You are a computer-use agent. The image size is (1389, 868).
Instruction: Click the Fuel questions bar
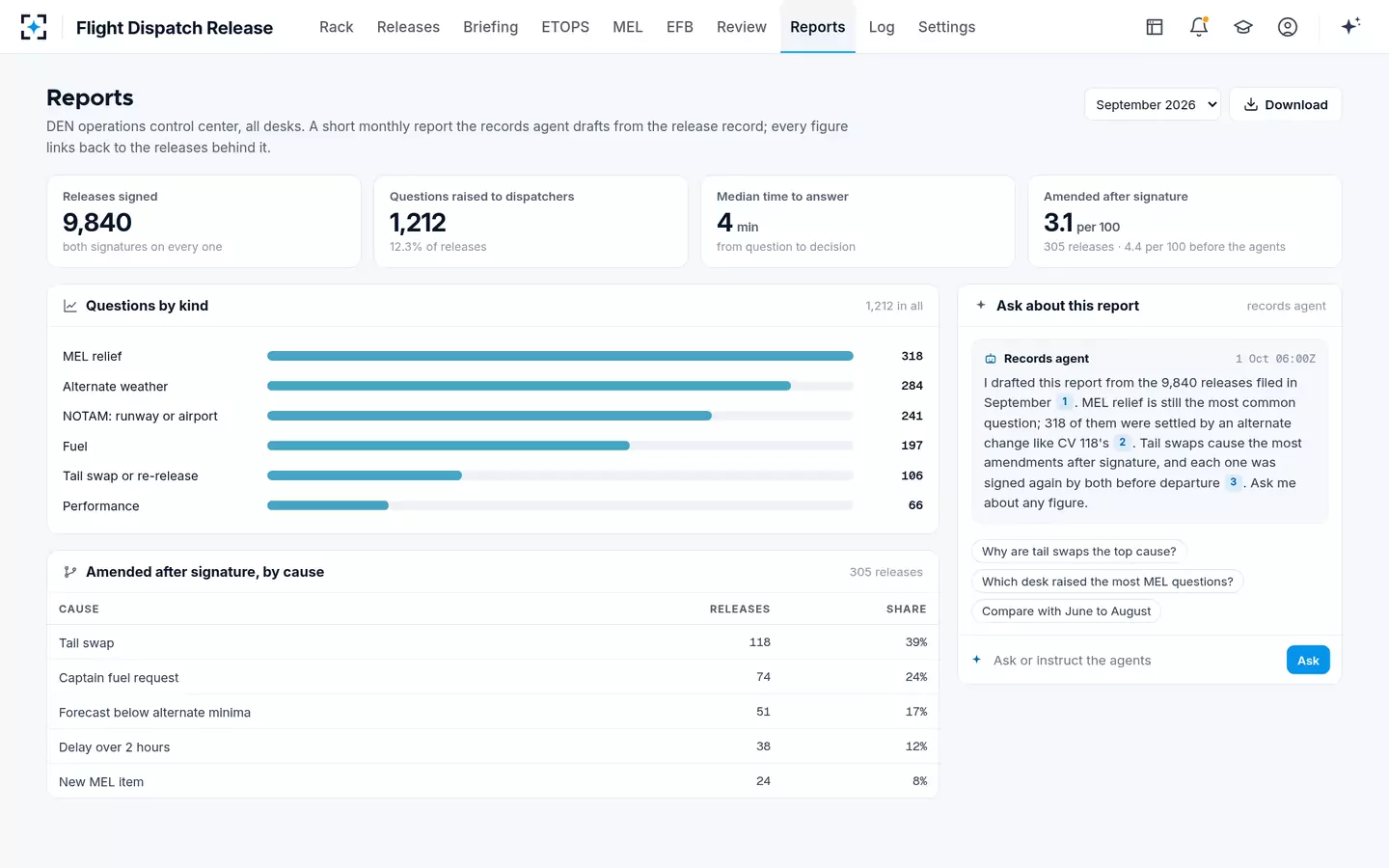[560, 446]
